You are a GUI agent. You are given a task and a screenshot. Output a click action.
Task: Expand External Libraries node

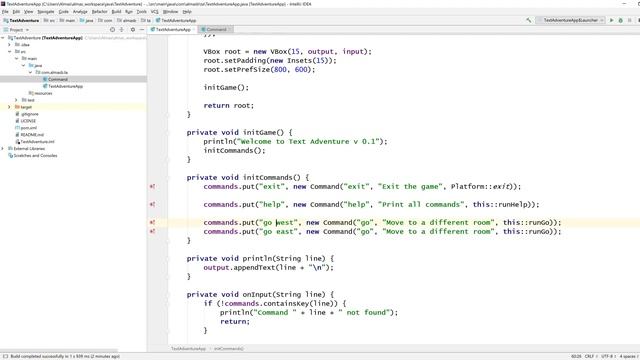tap(3, 149)
